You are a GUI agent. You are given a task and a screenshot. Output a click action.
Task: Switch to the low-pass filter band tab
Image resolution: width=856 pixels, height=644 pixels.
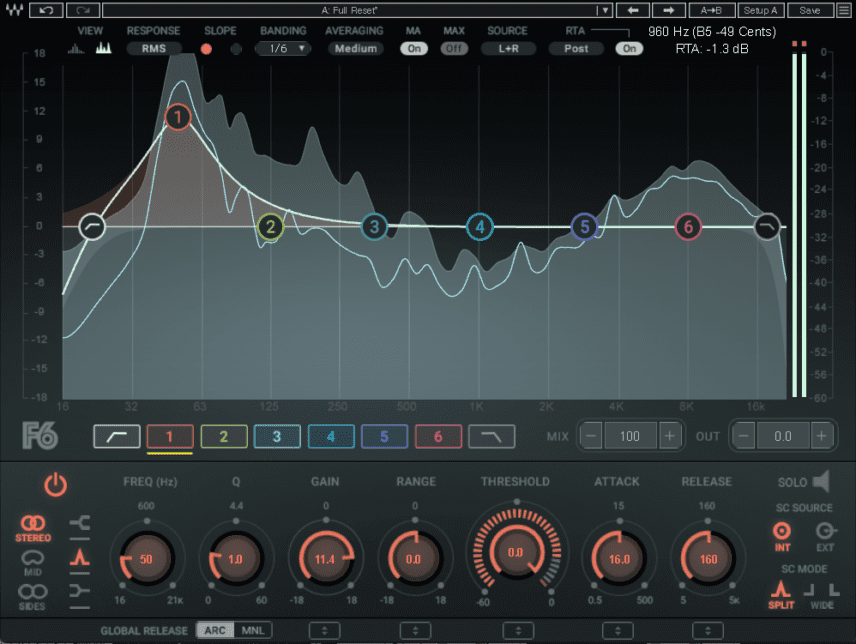pyautogui.click(x=492, y=436)
